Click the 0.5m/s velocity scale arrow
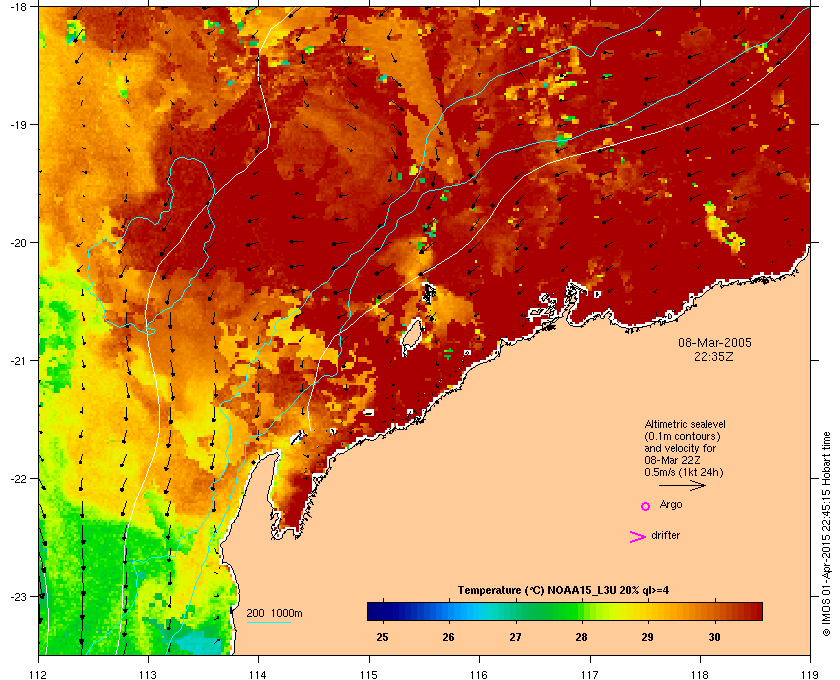The width and height of the screenshot is (840, 680). [x=682, y=485]
